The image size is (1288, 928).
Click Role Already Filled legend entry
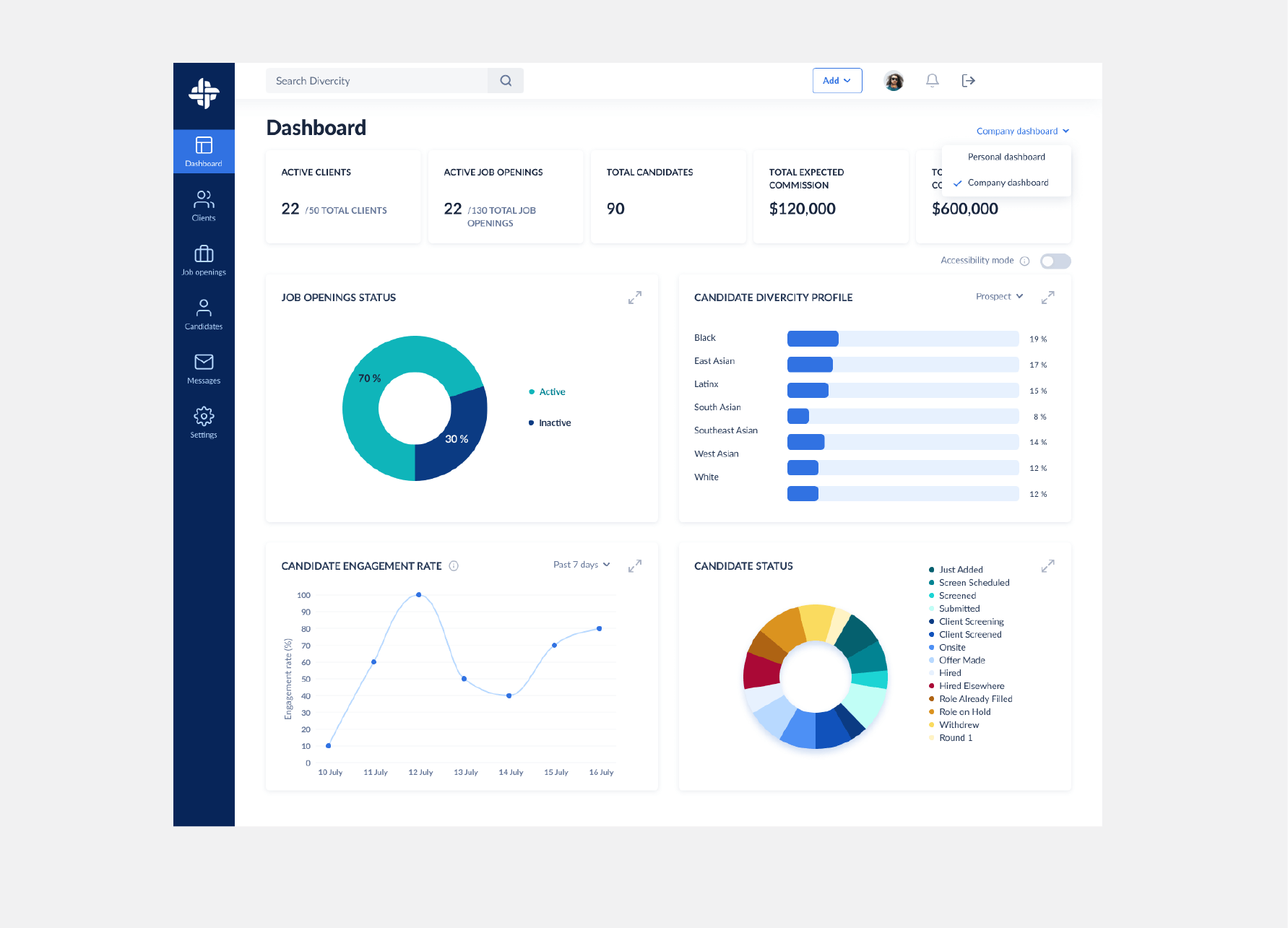(971, 699)
